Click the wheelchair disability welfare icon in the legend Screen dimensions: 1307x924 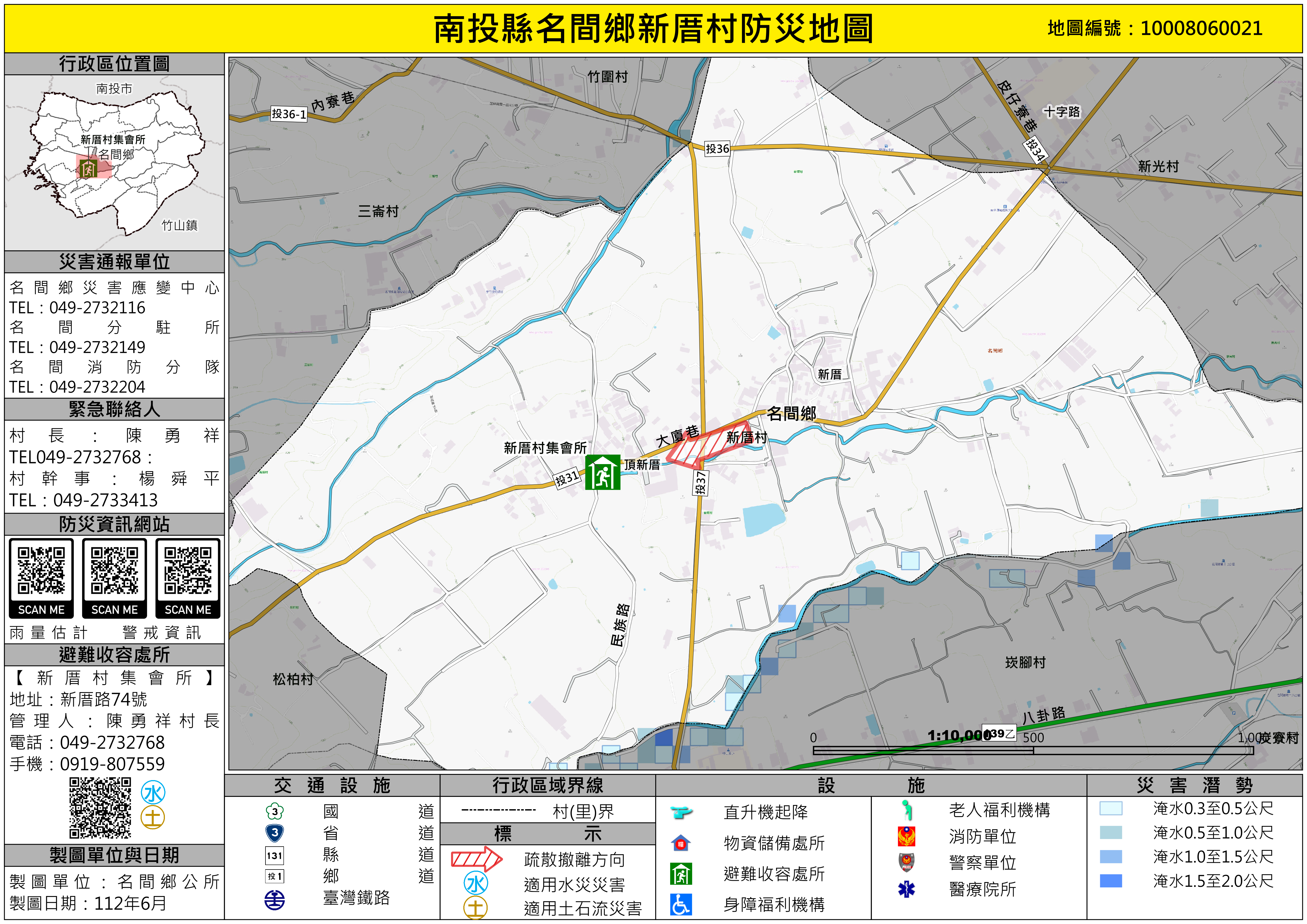point(681,905)
